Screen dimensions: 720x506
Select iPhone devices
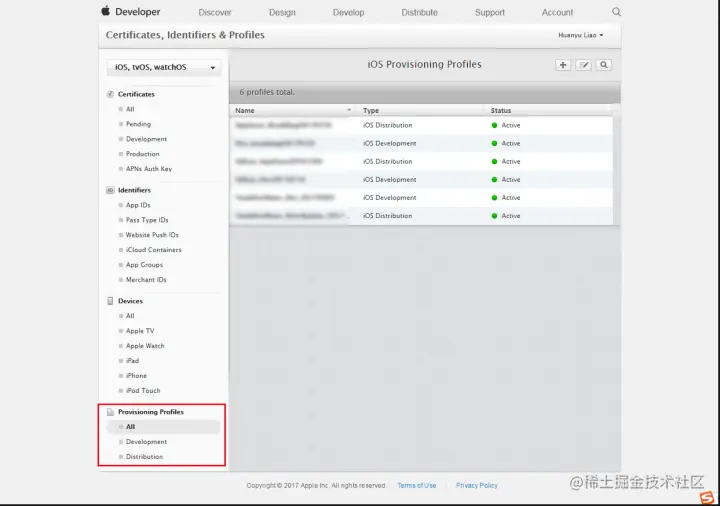tap(136, 376)
